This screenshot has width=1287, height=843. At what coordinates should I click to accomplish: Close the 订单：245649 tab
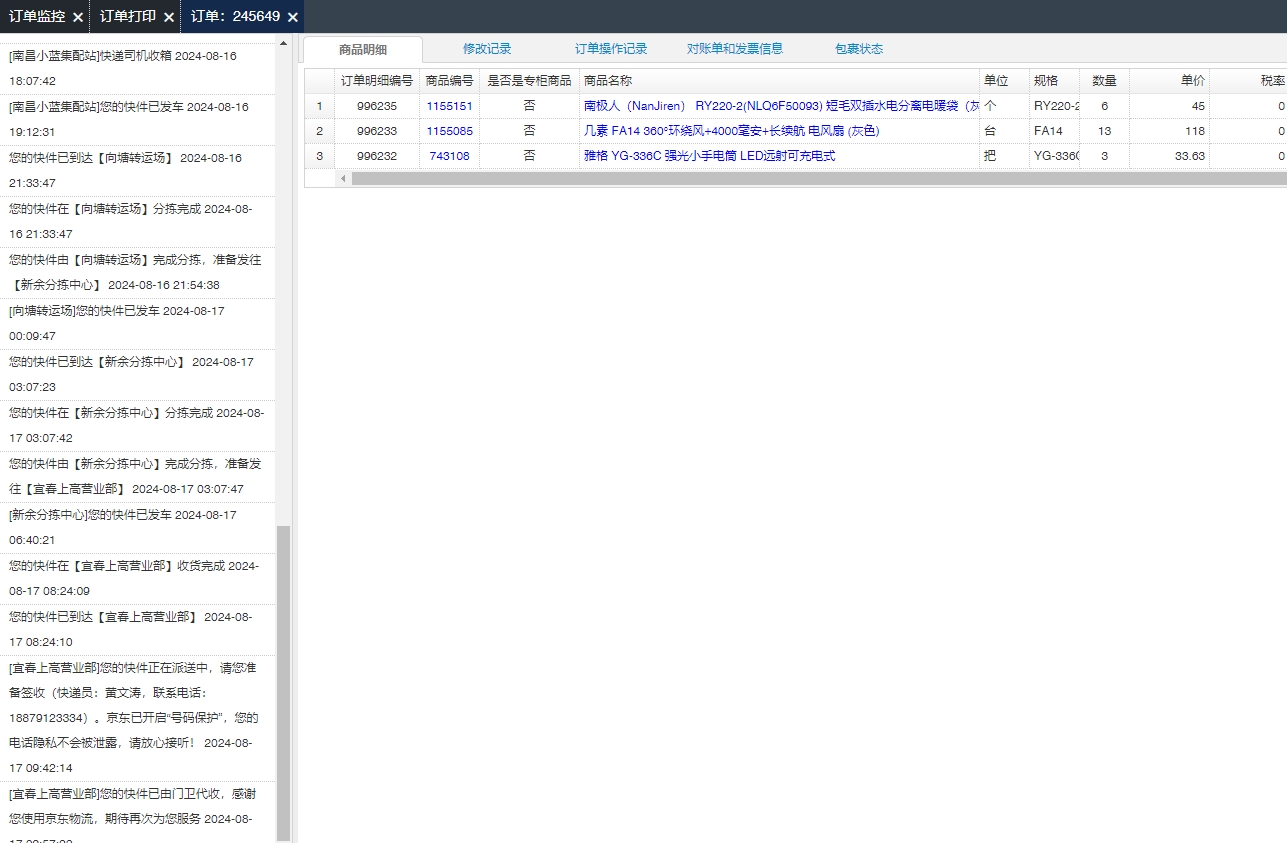pos(292,17)
